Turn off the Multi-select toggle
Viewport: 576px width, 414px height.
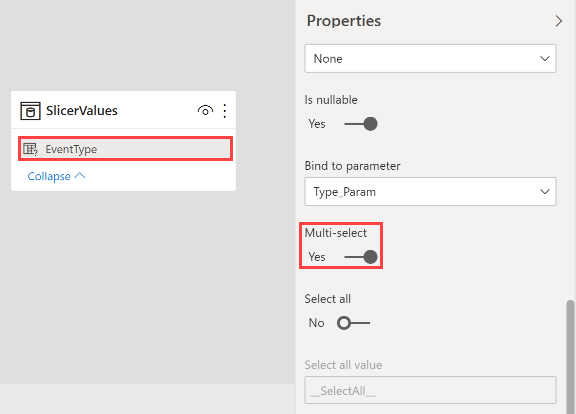click(361, 257)
